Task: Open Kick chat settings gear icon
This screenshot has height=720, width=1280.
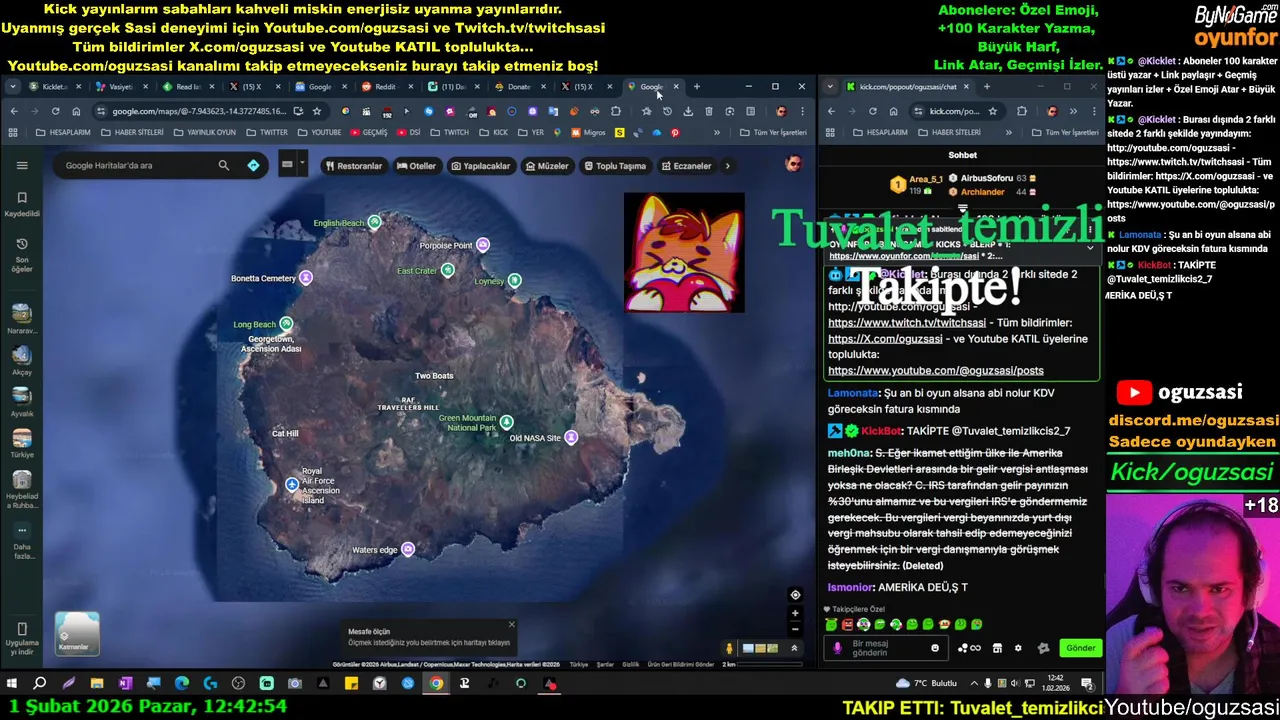Action: (1018, 648)
